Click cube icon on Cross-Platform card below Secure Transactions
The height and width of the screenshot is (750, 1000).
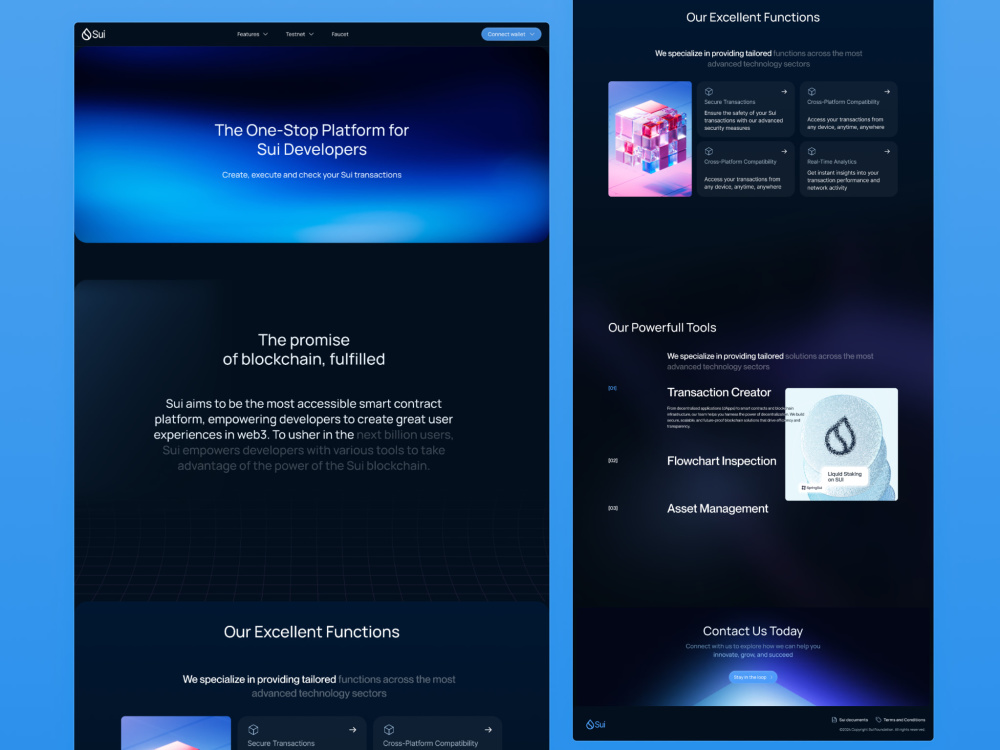click(x=709, y=152)
